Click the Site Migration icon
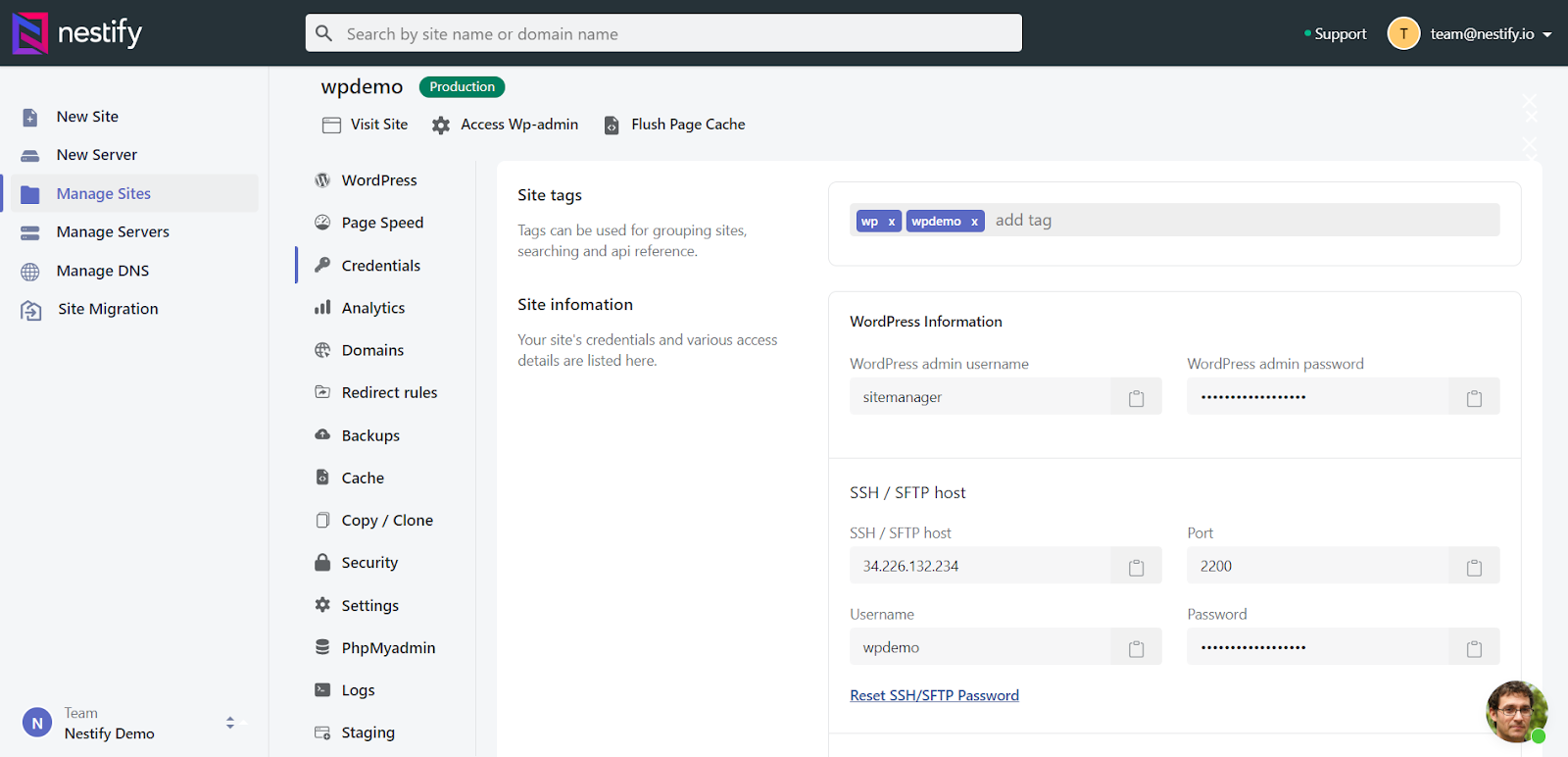The height and width of the screenshot is (757, 1568). (31, 310)
